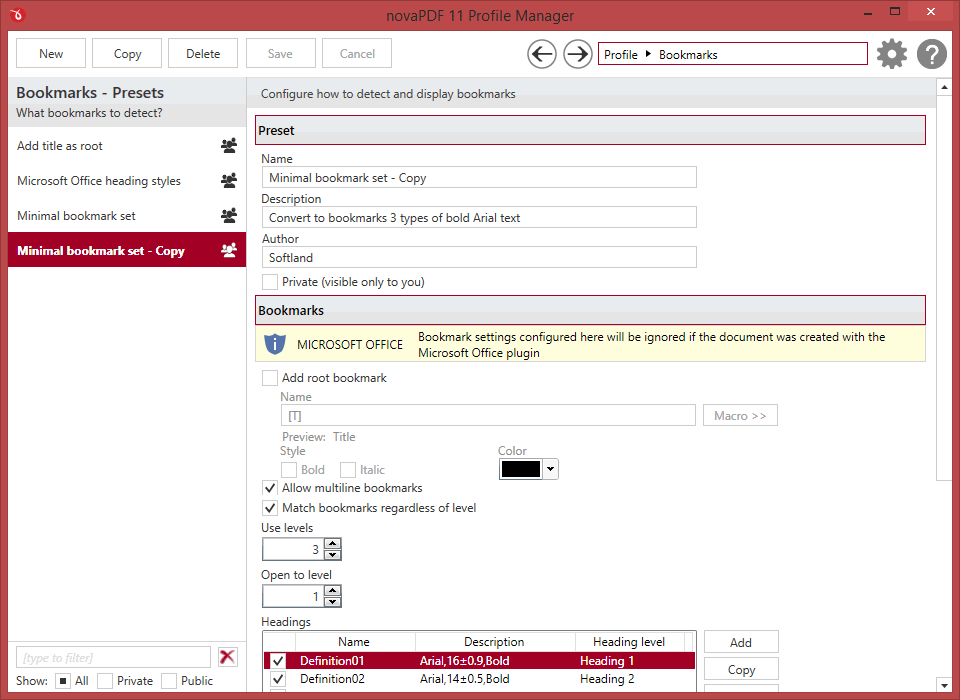The image size is (960, 700).
Task: Click the Heading 2 level cell
Action: (x=607, y=679)
